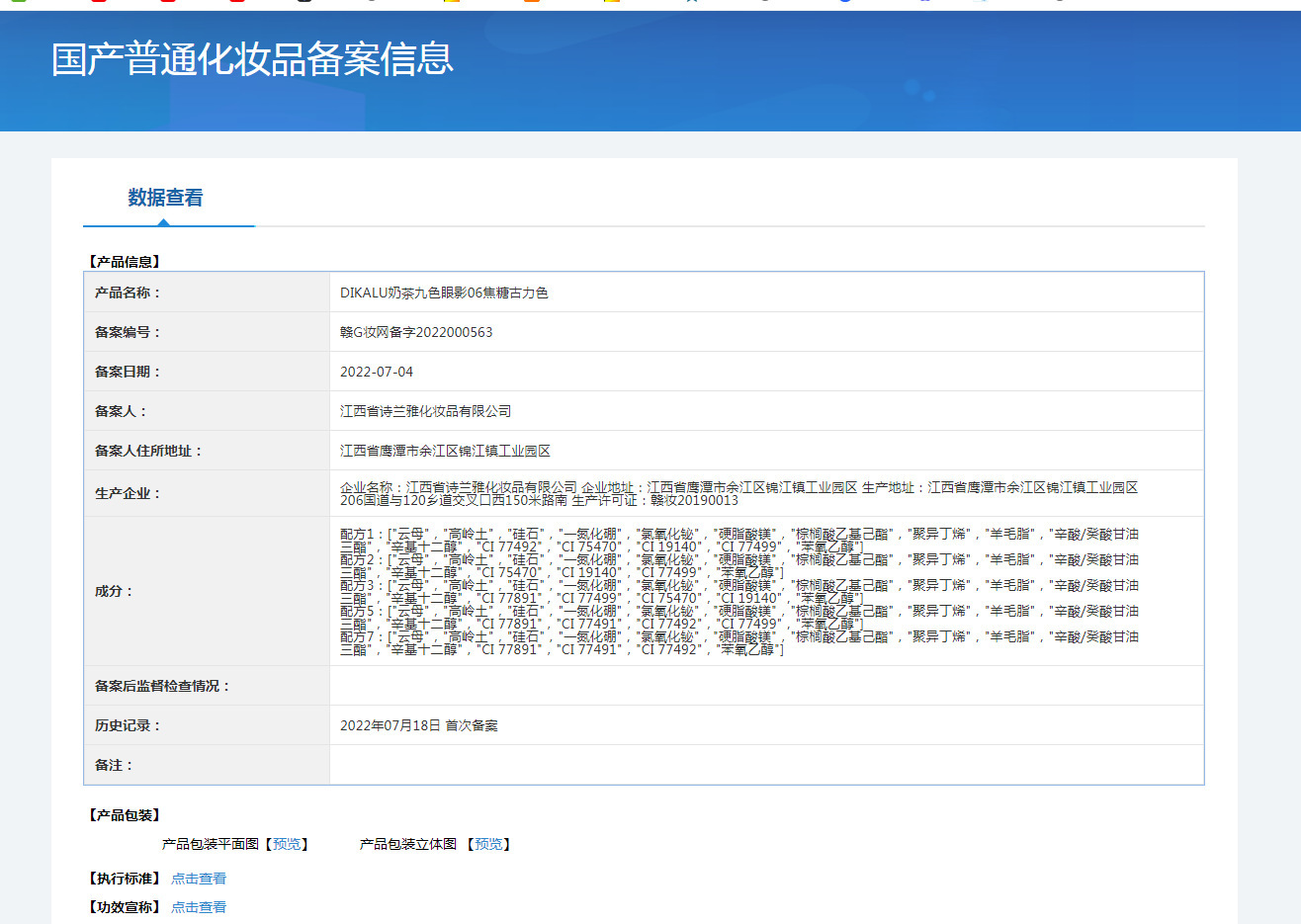Select history entry 2022年07月18日 首次备案

coord(419,725)
